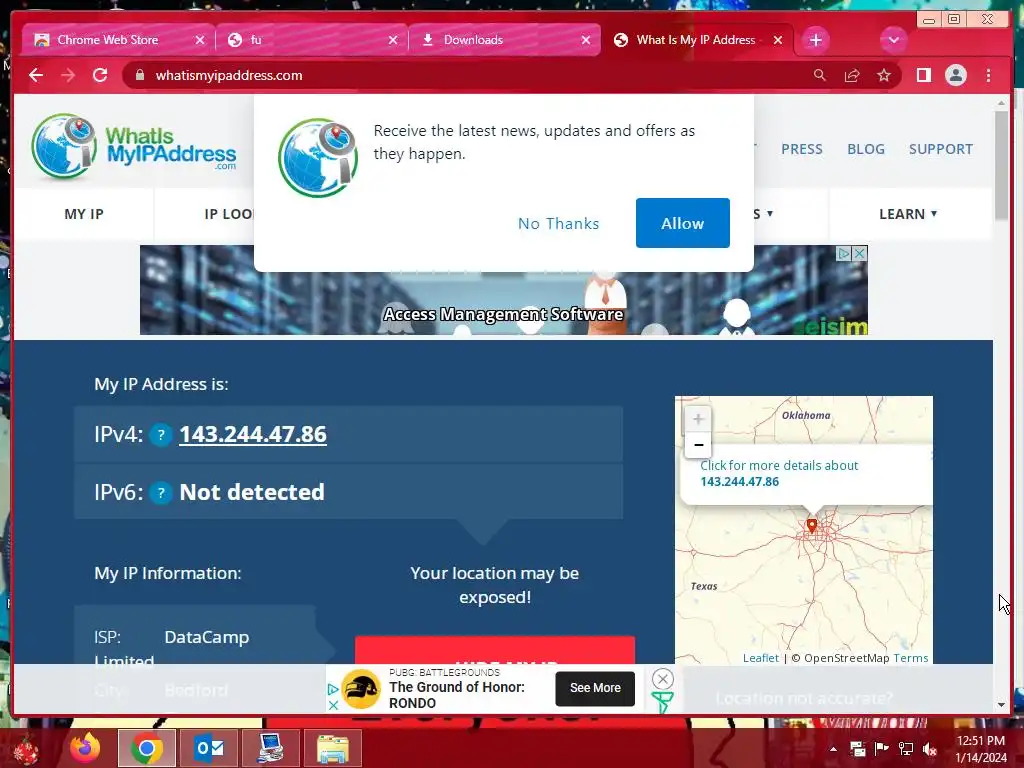Expand the LEARN dropdown menu

point(908,214)
